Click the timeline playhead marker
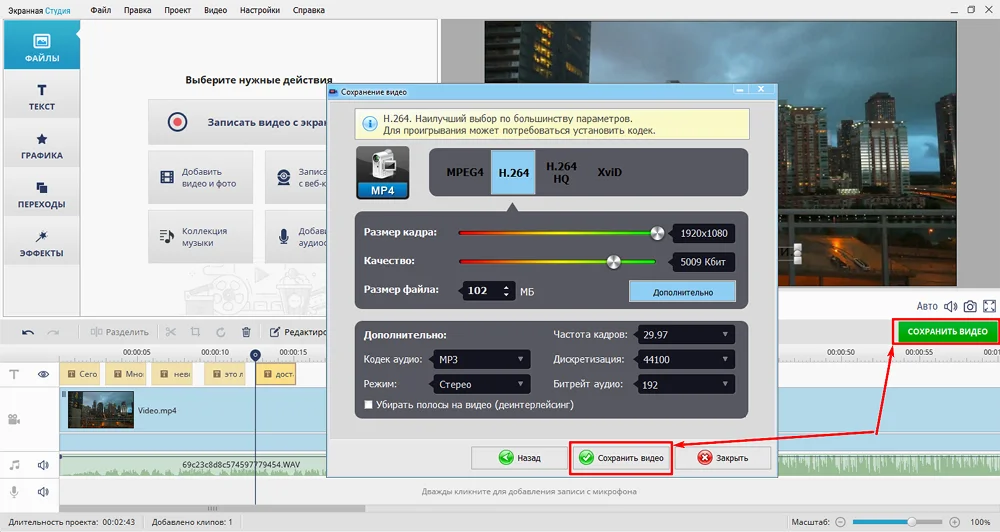The height and width of the screenshot is (532, 1000). (x=255, y=355)
